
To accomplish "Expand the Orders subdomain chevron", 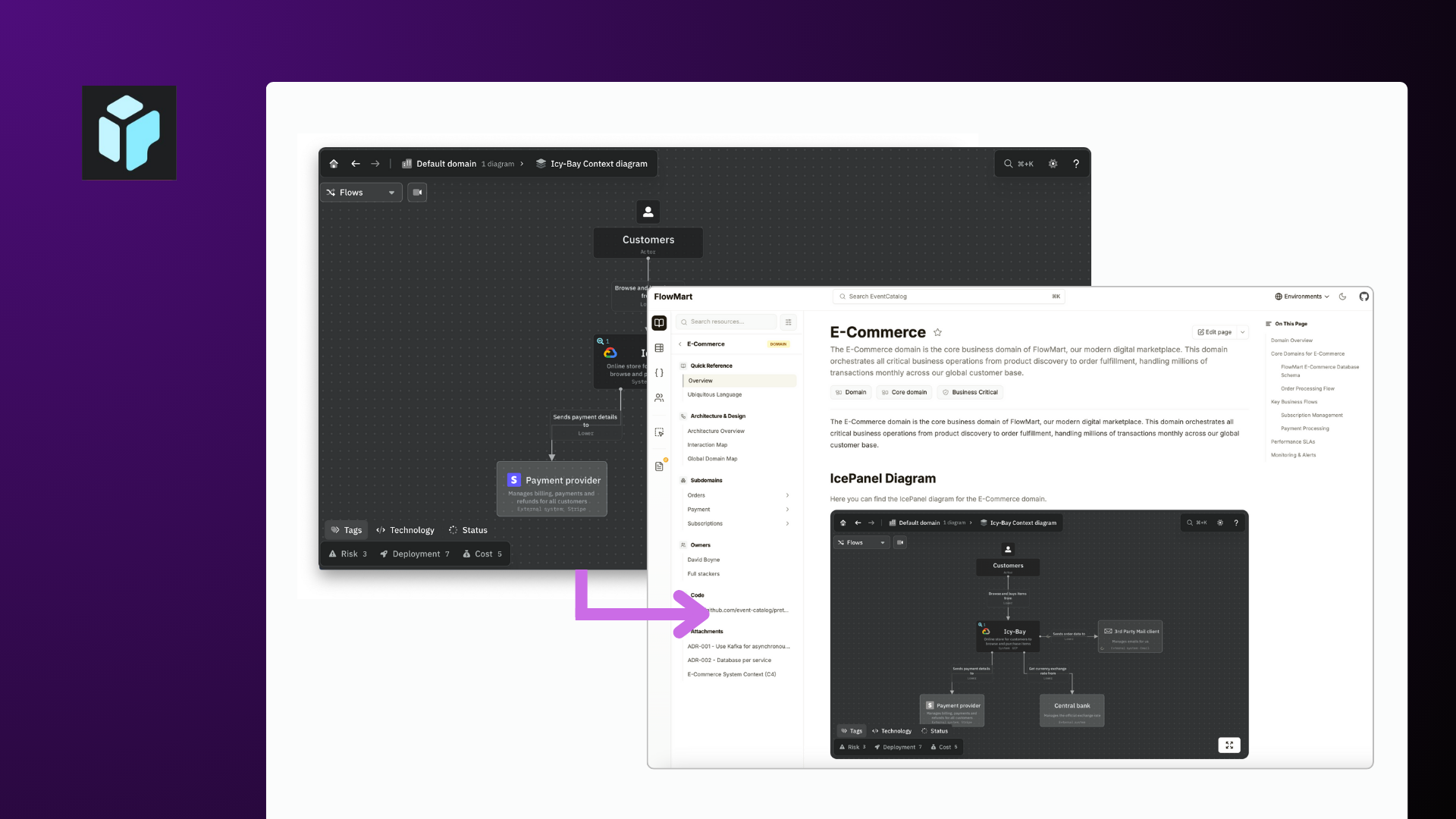I will click(787, 495).
